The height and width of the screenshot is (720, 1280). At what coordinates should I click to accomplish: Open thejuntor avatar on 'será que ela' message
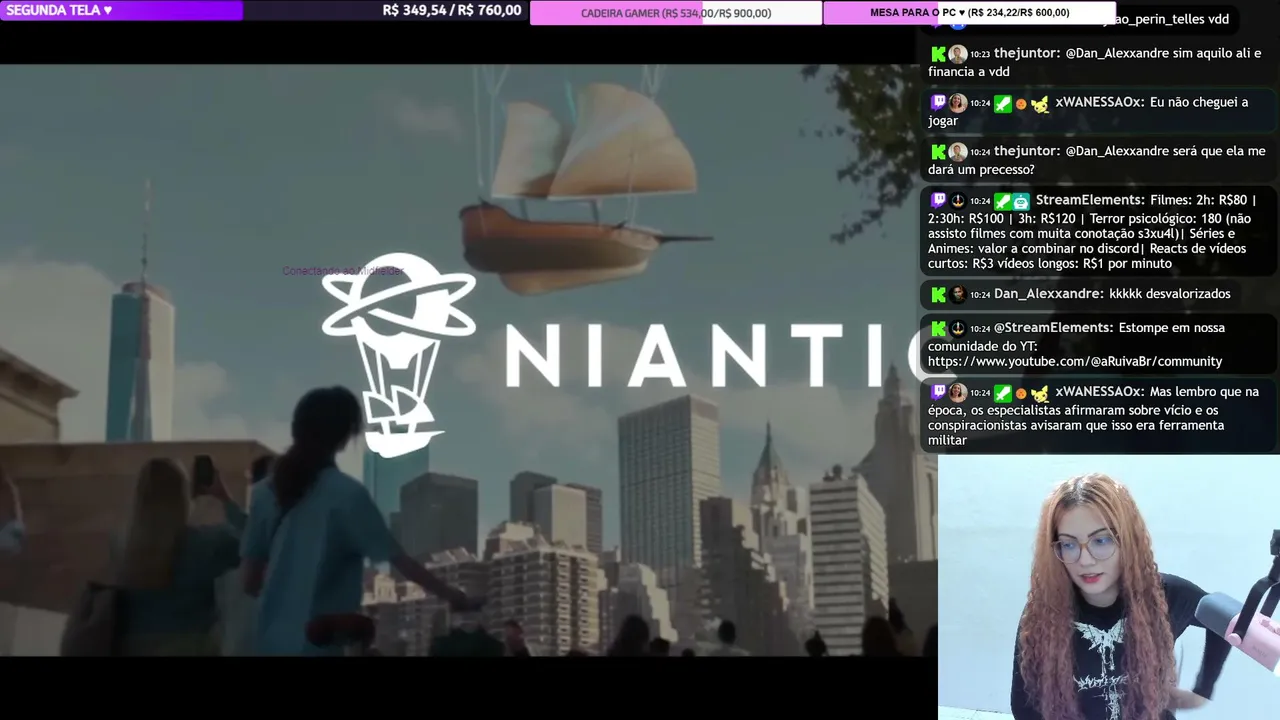957,152
